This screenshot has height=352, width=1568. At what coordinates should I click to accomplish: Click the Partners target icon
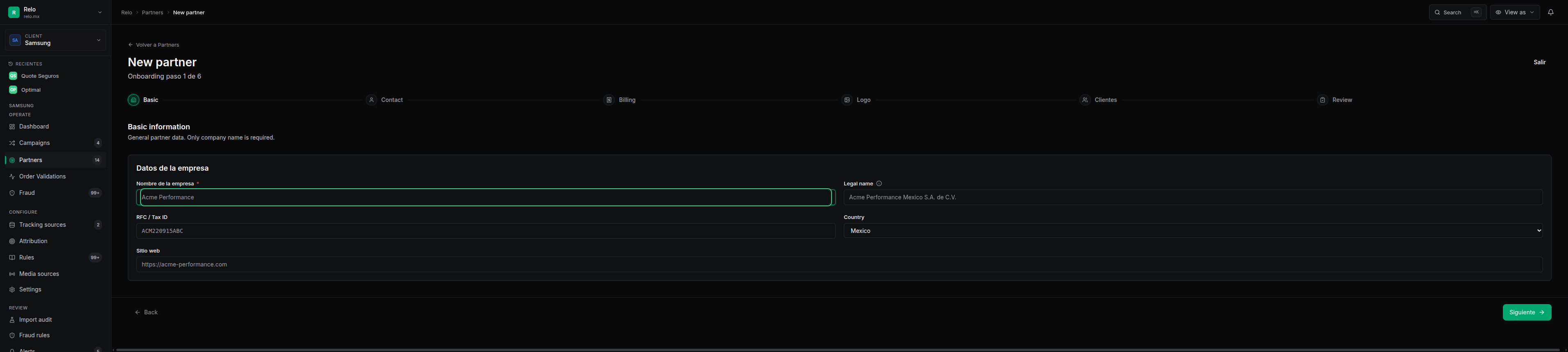11,160
